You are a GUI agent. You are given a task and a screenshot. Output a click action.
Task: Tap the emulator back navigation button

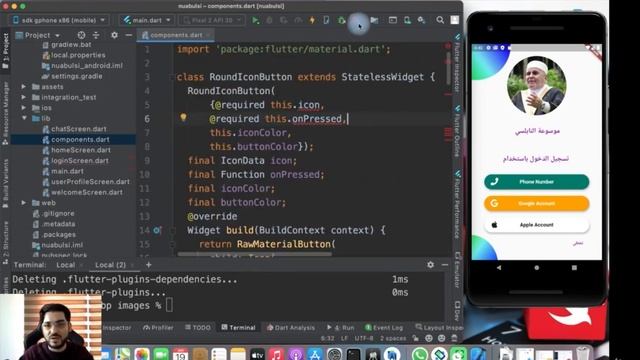tap(499, 268)
